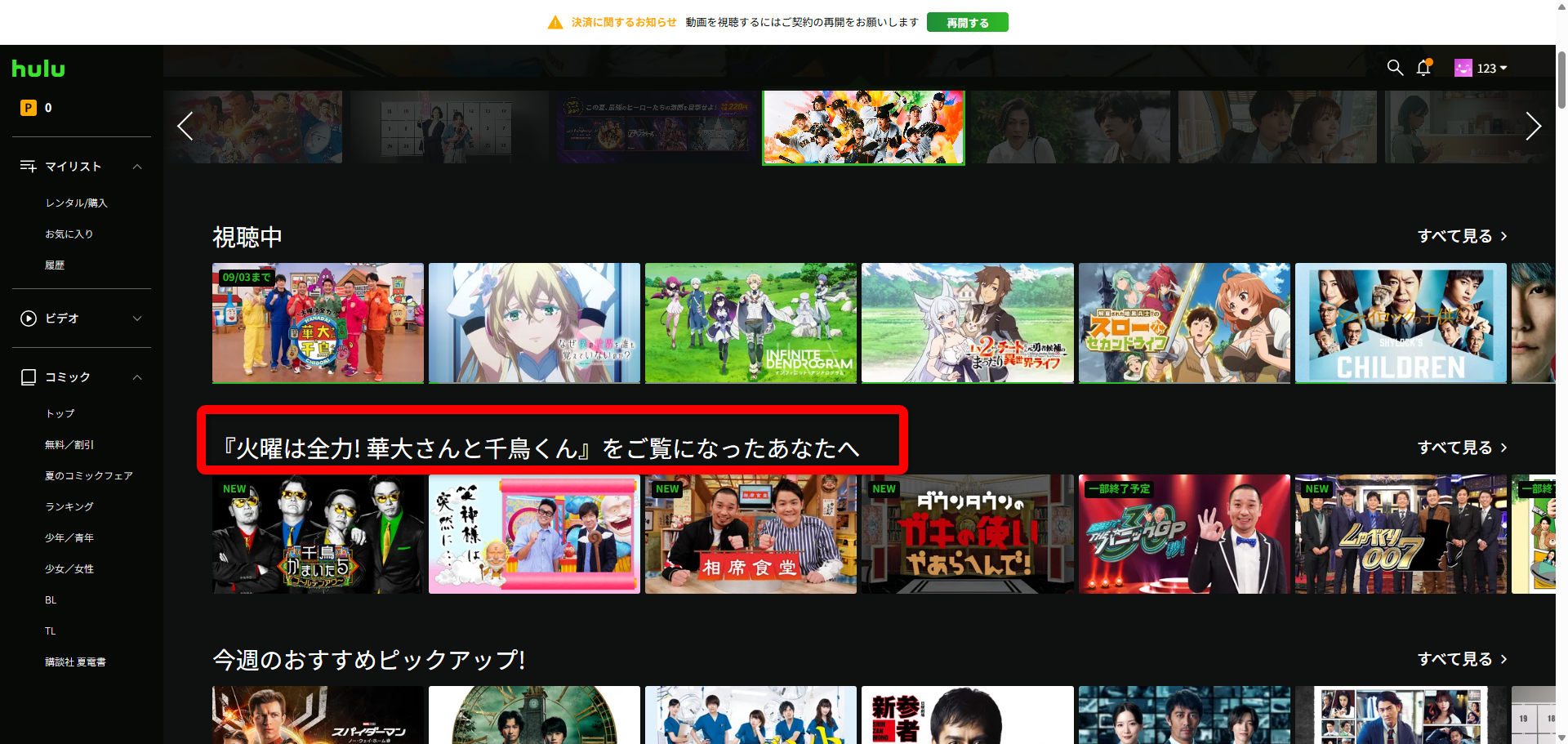Open 講談社 夏電書 link
Viewport: 1568px width, 744px height.
[75, 662]
